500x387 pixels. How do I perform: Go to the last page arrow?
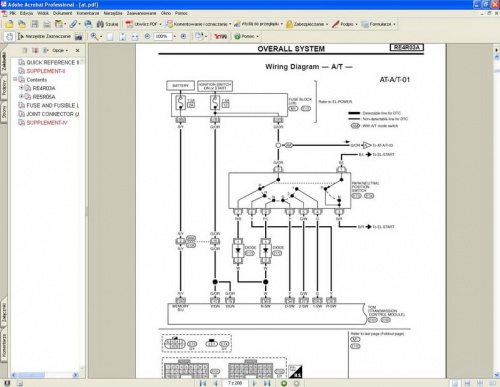[x=267, y=383]
